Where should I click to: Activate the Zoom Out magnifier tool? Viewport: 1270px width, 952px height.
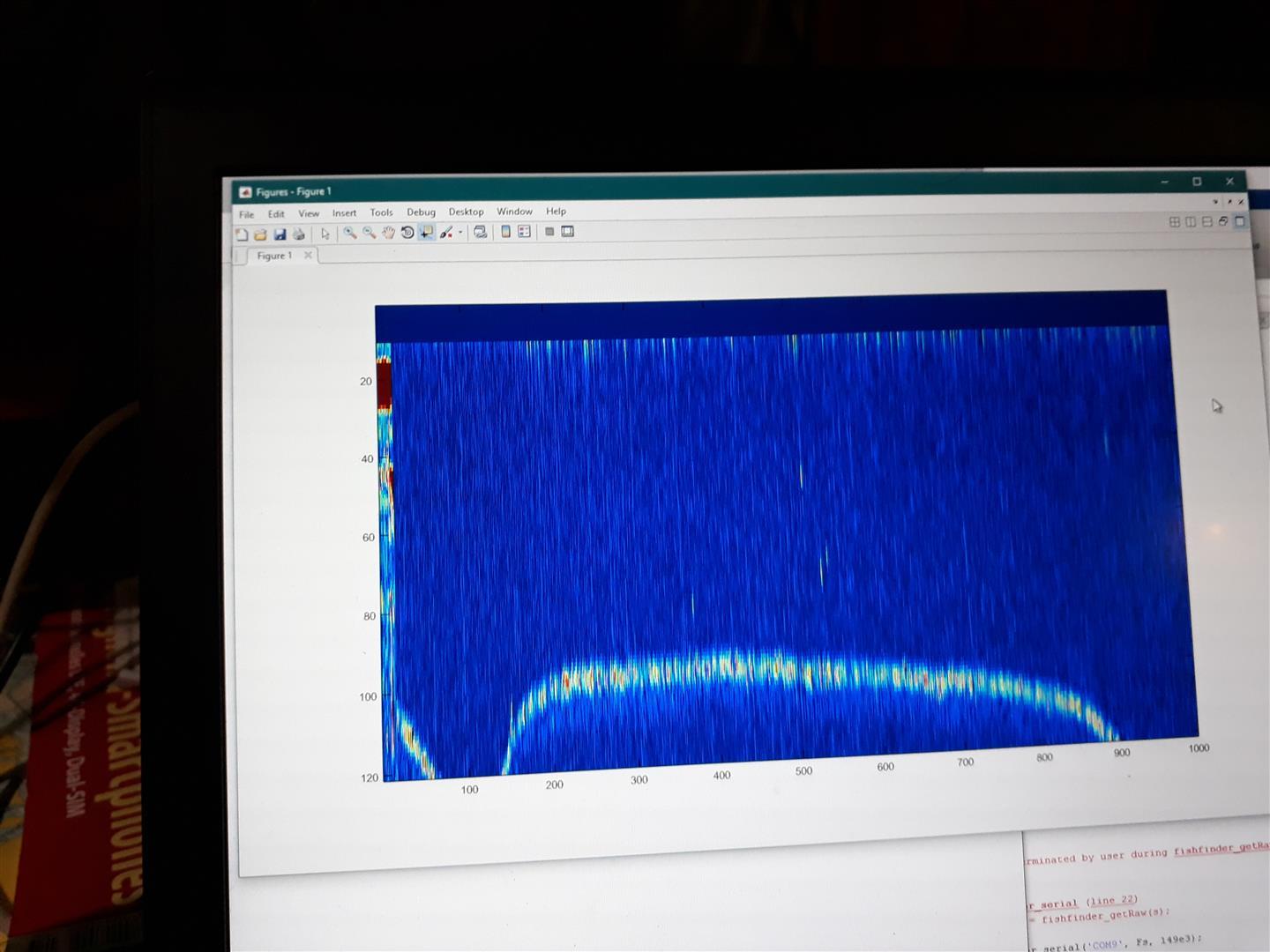tap(370, 233)
